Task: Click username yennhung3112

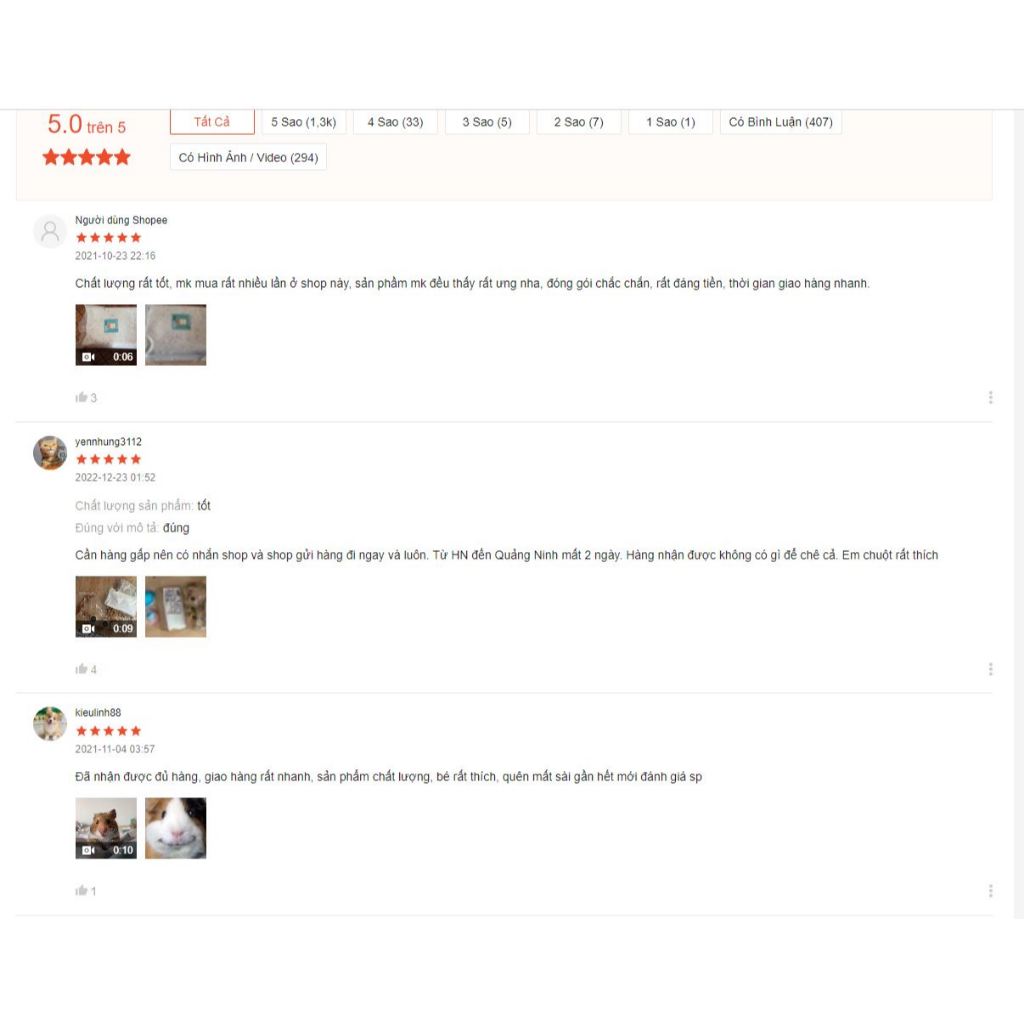Action: [108, 441]
